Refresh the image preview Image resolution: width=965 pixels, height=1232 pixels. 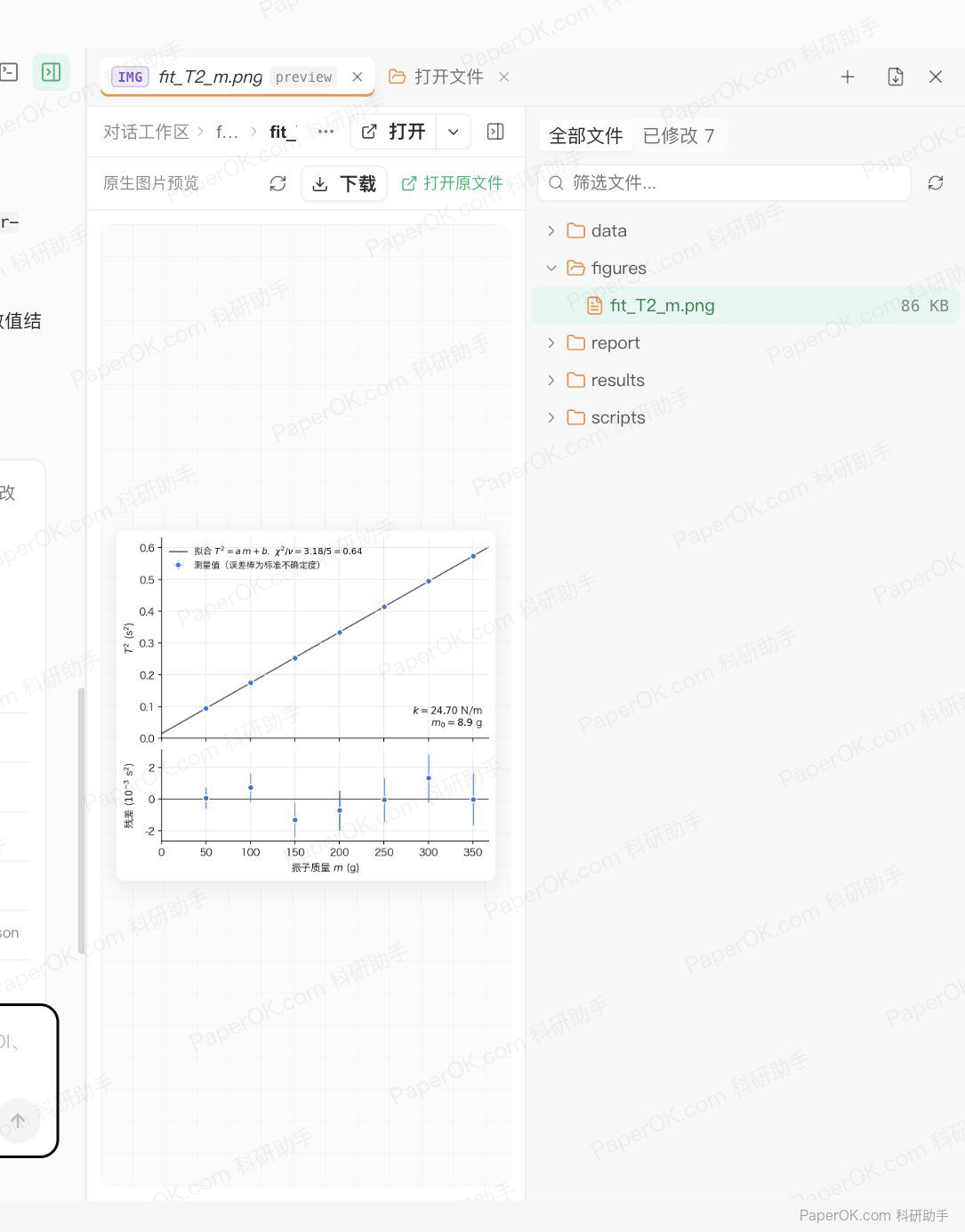tap(278, 183)
